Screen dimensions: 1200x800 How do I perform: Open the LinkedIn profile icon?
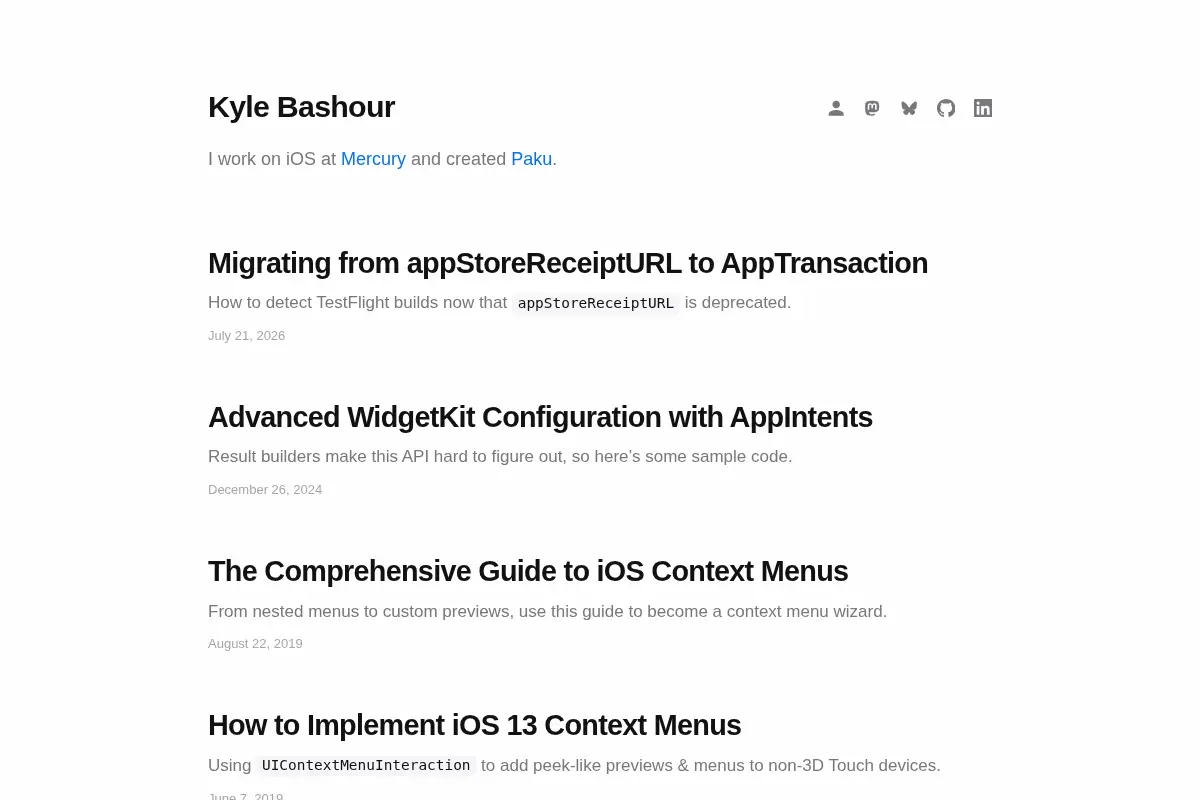(983, 108)
